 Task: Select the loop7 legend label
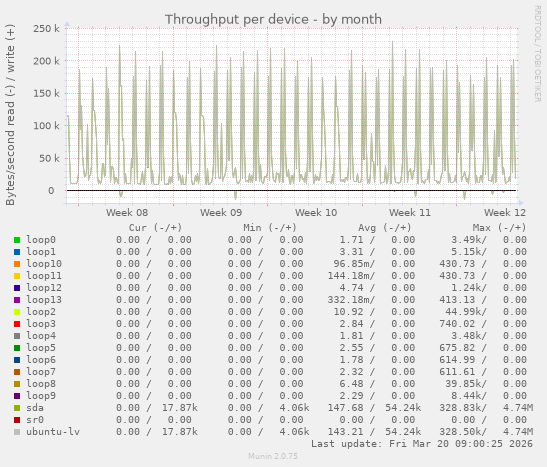click(41, 372)
